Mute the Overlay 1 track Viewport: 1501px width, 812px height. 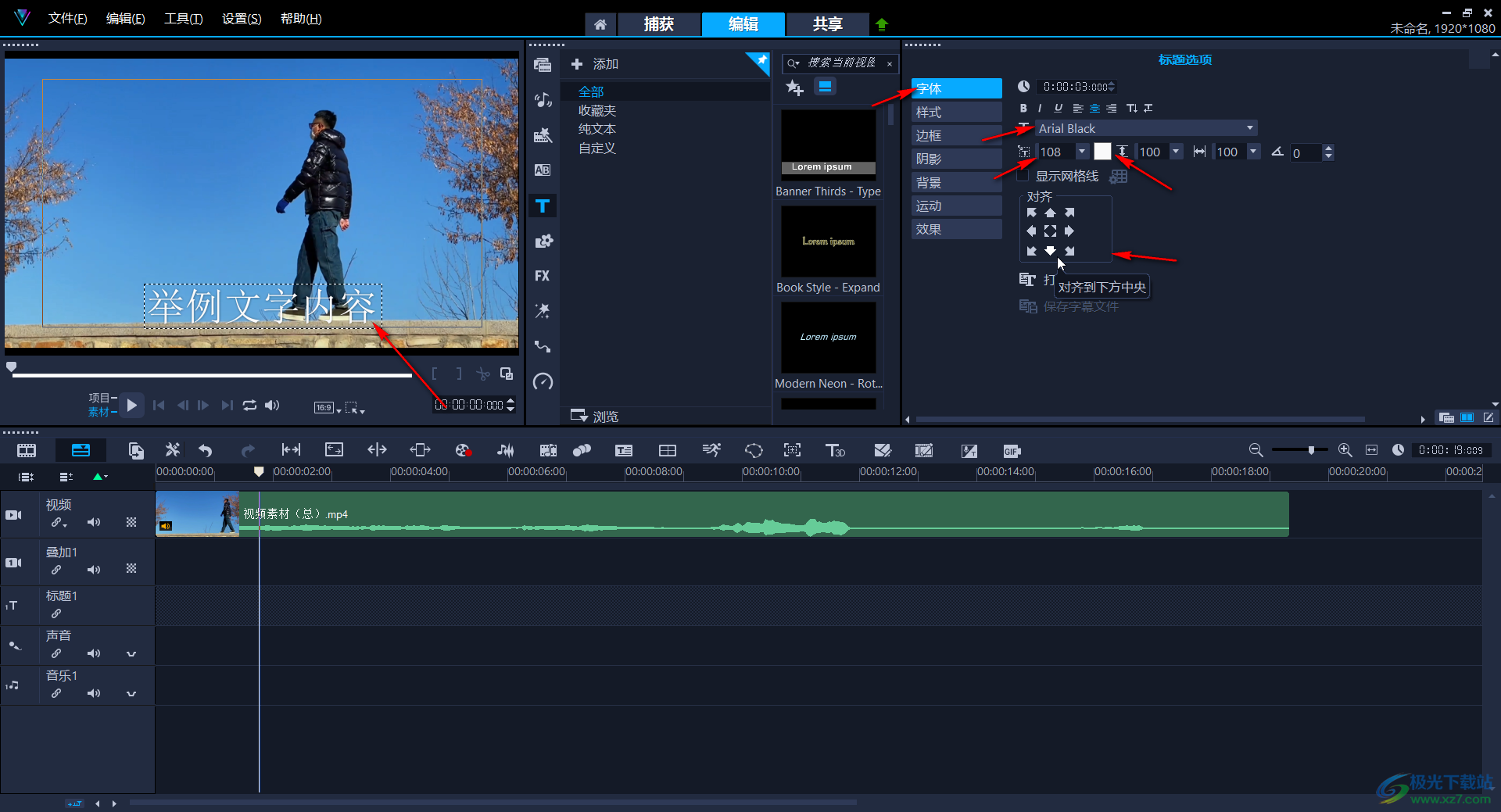94,570
